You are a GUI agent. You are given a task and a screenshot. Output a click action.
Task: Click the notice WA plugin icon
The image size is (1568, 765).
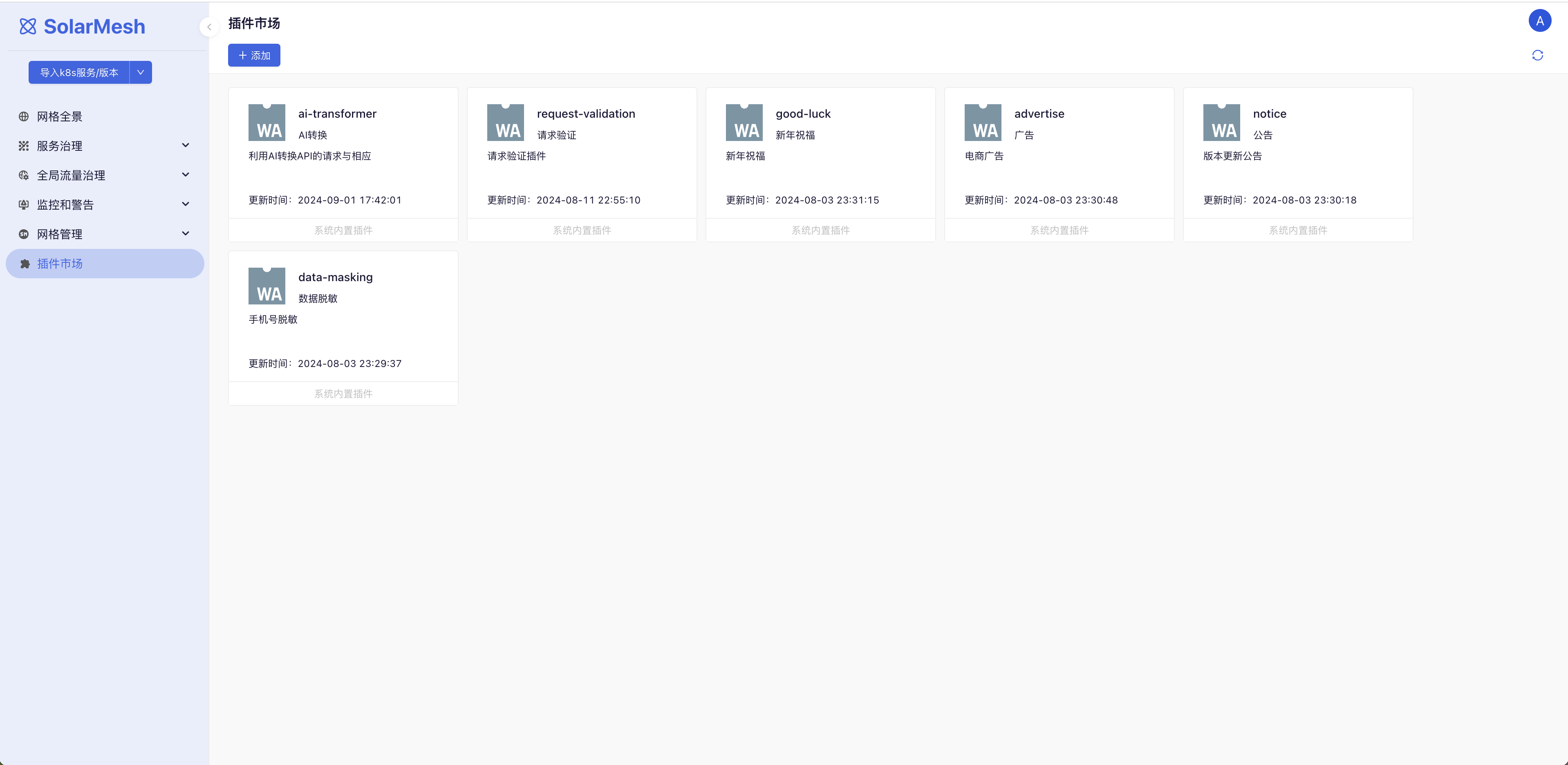coord(1221,122)
